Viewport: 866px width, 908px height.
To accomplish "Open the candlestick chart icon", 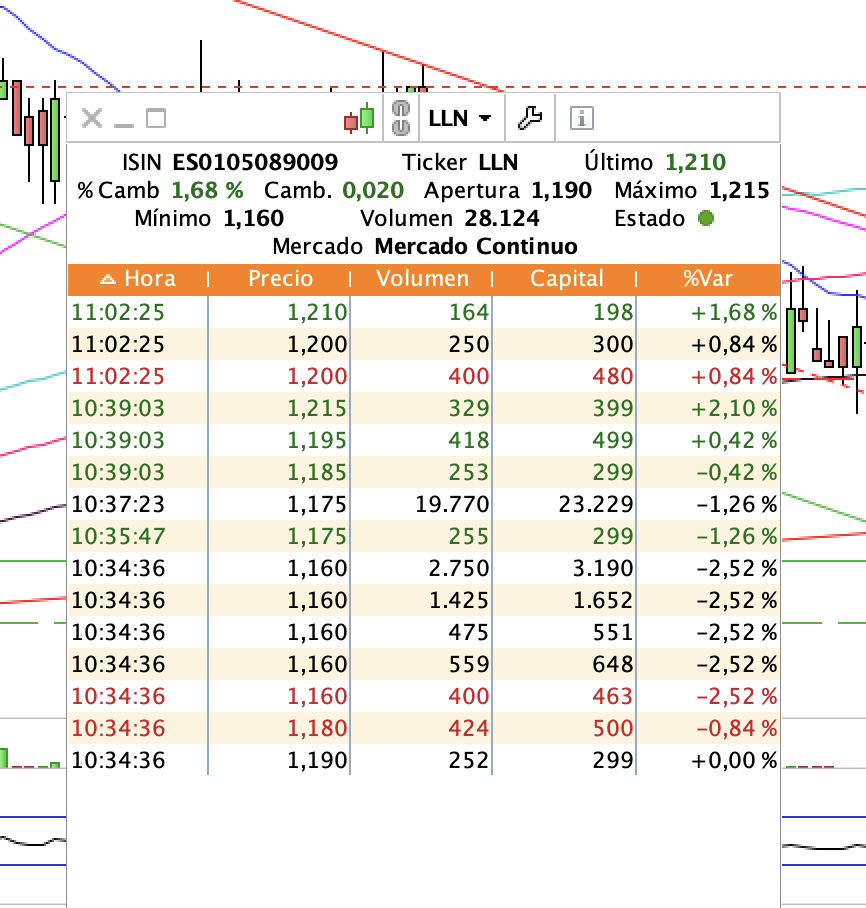I will [359, 118].
